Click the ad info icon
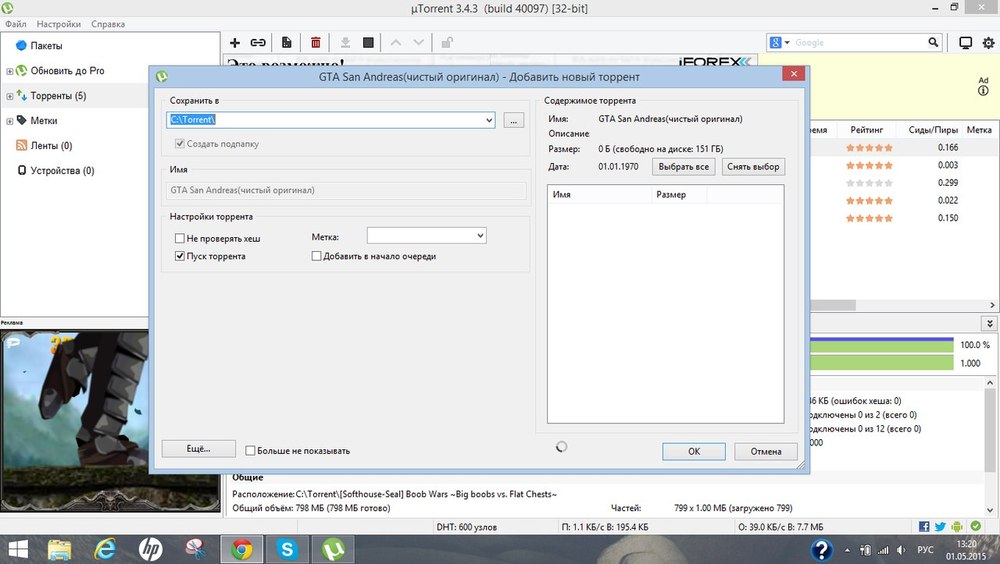The width and height of the screenshot is (1000, 564). tap(983, 91)
